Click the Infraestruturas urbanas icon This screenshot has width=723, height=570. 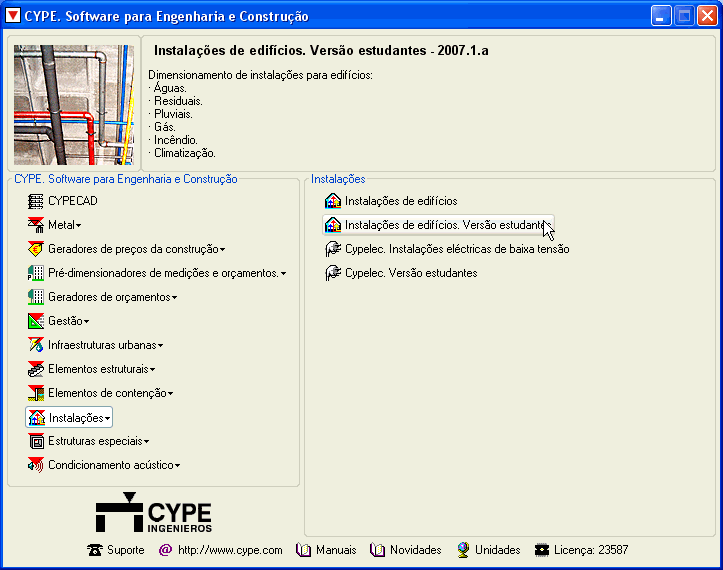[36, 345]
